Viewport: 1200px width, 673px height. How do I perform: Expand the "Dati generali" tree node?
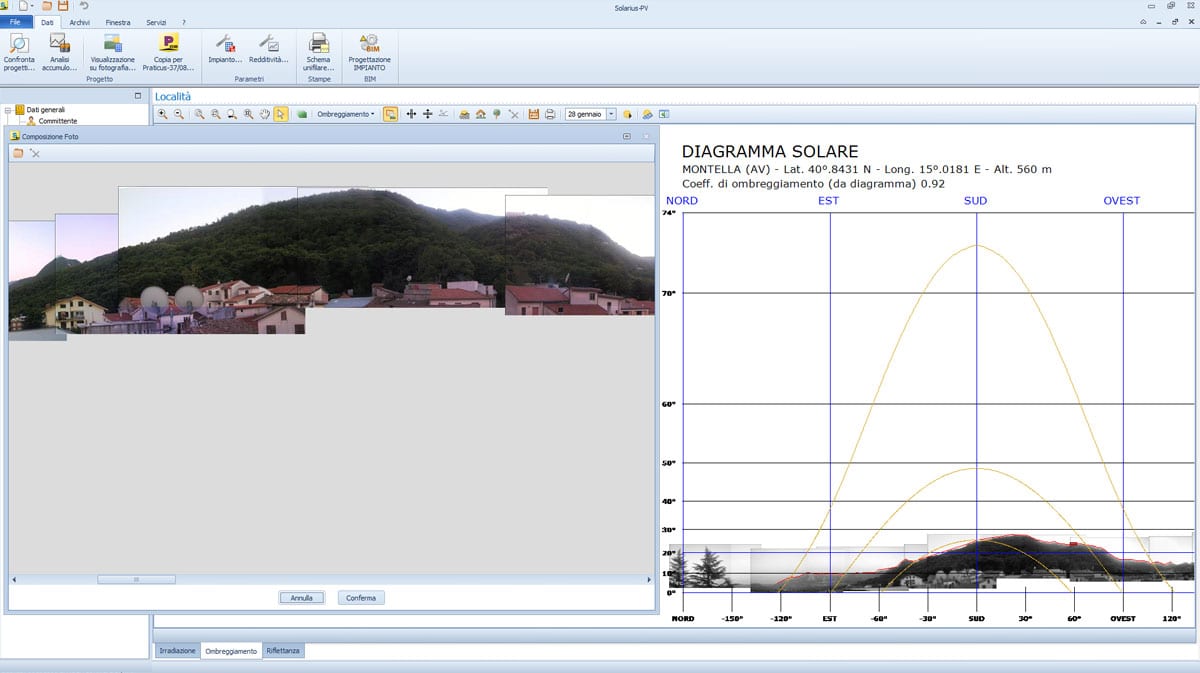pyautogui.click(x=7, y=109)
